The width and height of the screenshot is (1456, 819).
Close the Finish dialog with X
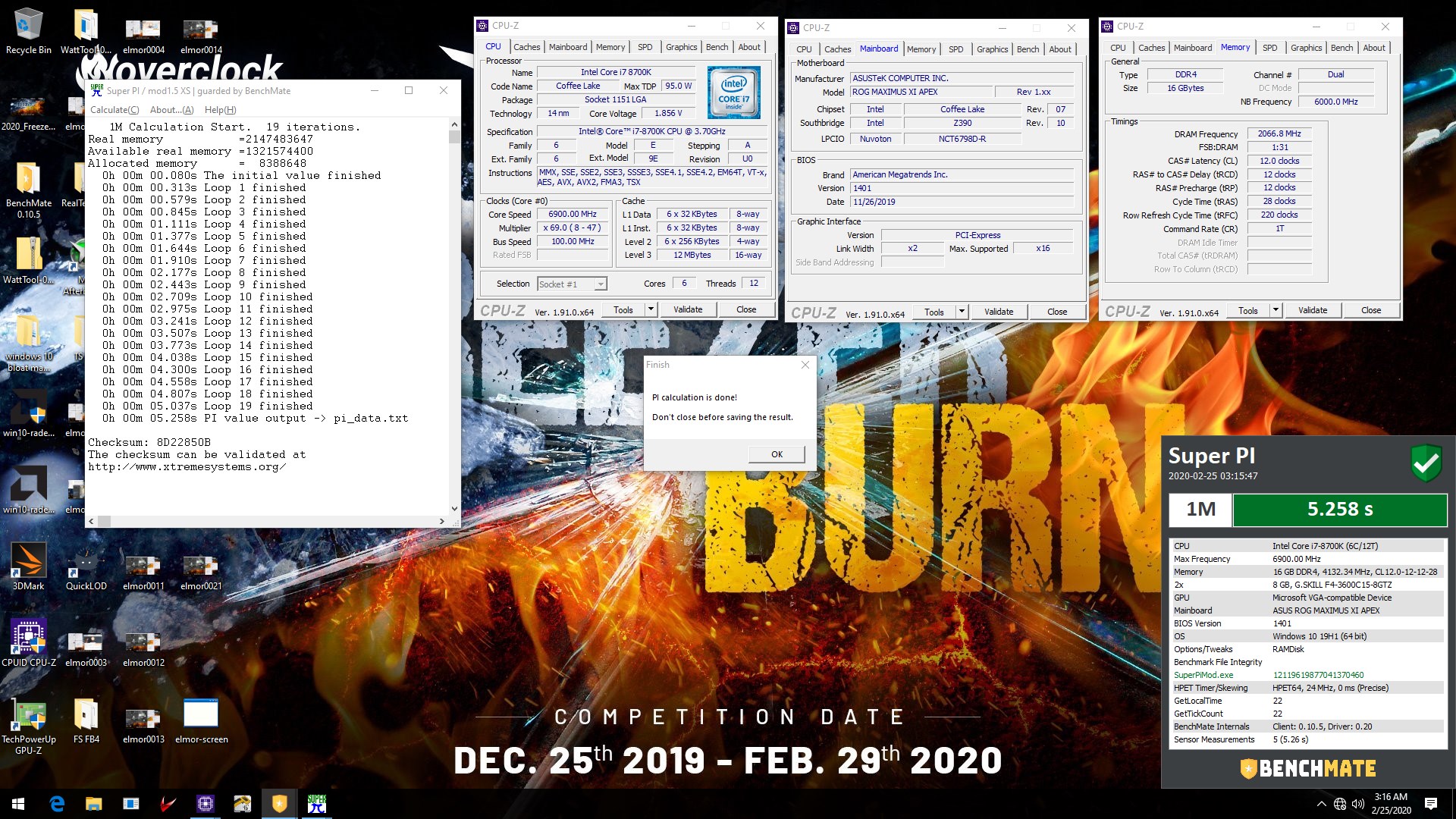coord(805,365)
